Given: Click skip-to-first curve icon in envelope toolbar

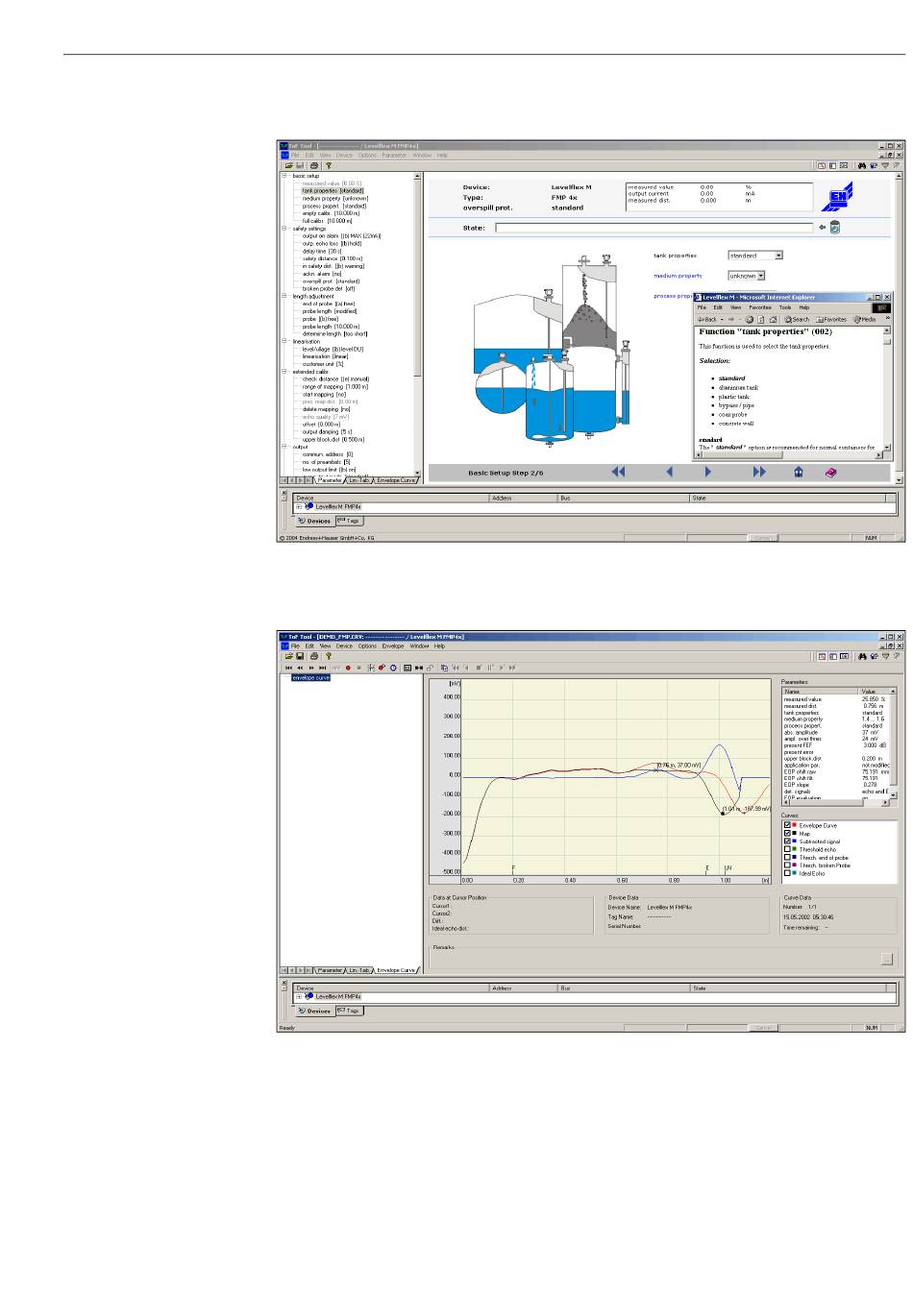Looking at the screenshot, I should [x=288, y=667].
